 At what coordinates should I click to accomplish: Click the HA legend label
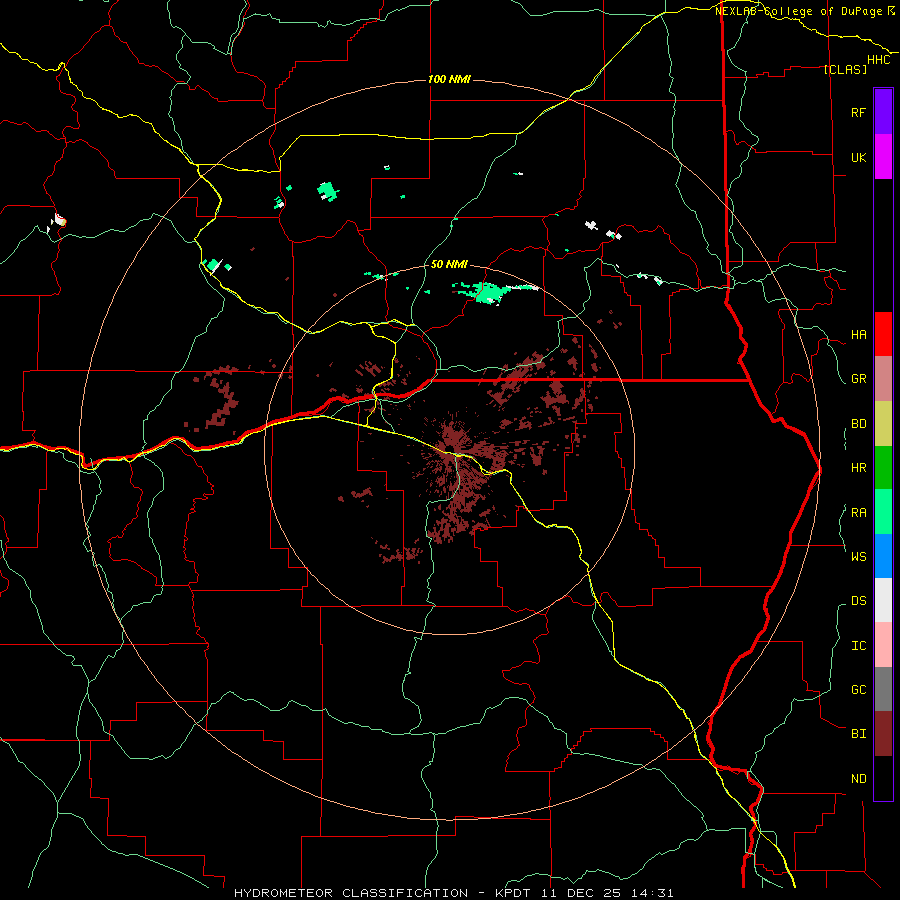point(858,334)
